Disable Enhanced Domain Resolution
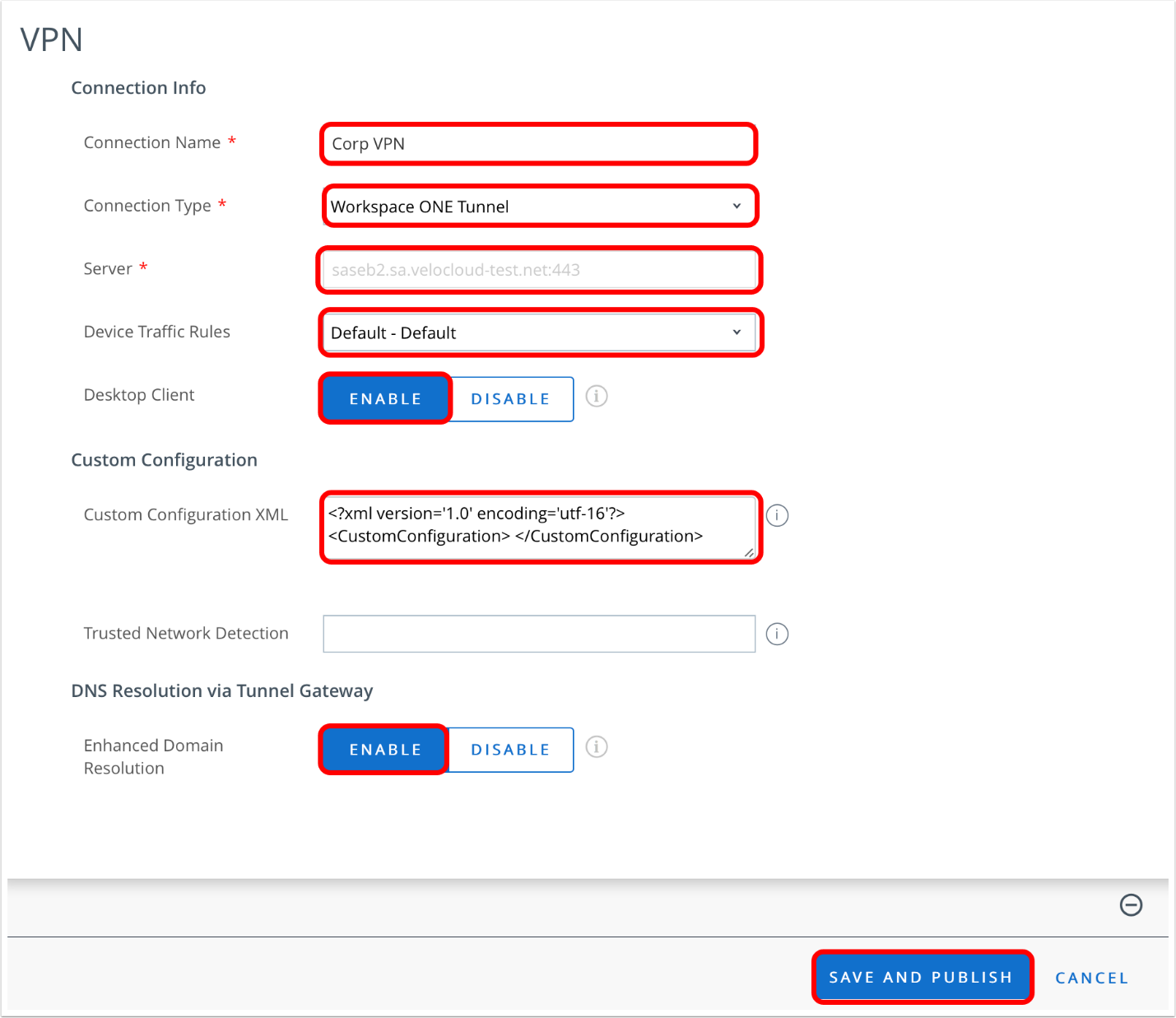This screenshot has height=1018, width=1176. (510, 750)
